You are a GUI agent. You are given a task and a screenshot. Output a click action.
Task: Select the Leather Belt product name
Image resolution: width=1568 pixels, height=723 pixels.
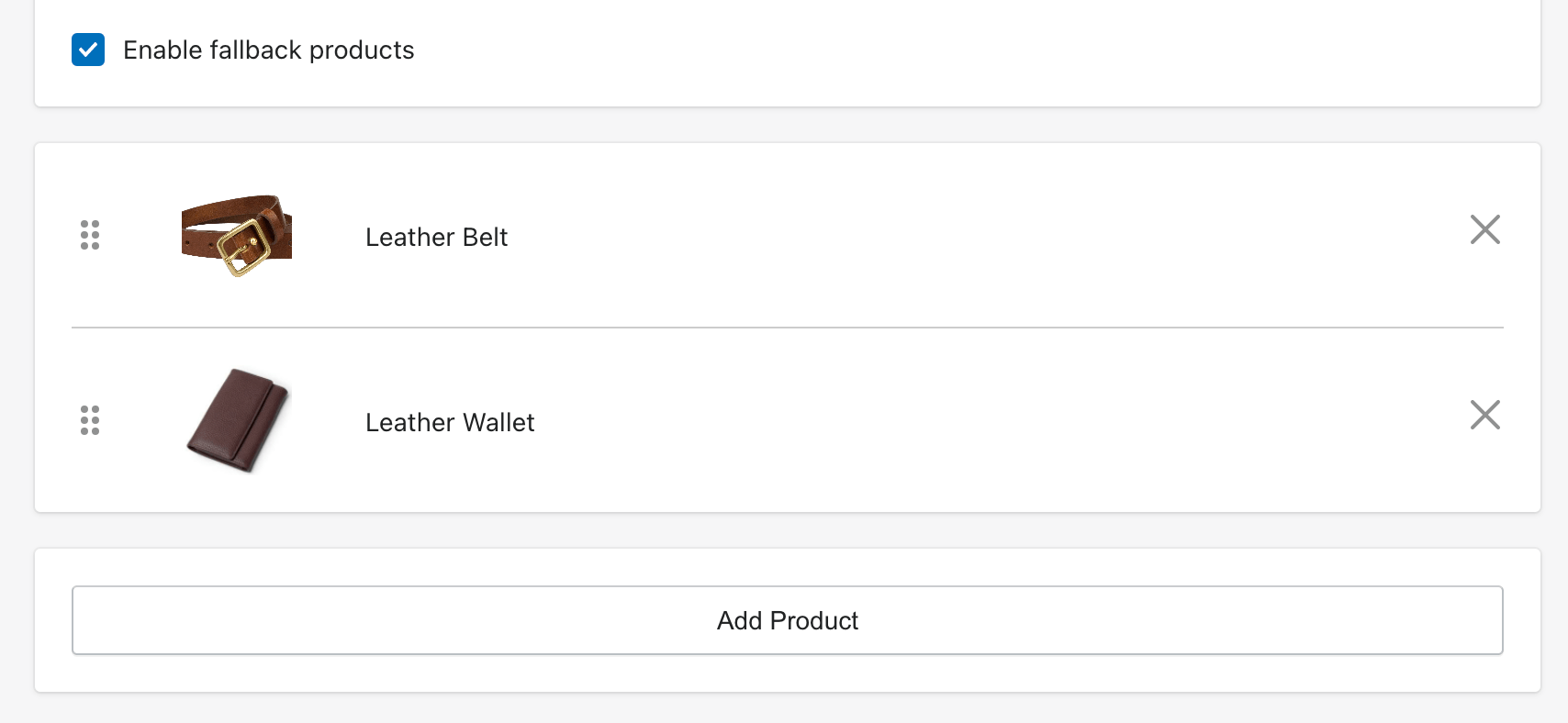(436, 237)
